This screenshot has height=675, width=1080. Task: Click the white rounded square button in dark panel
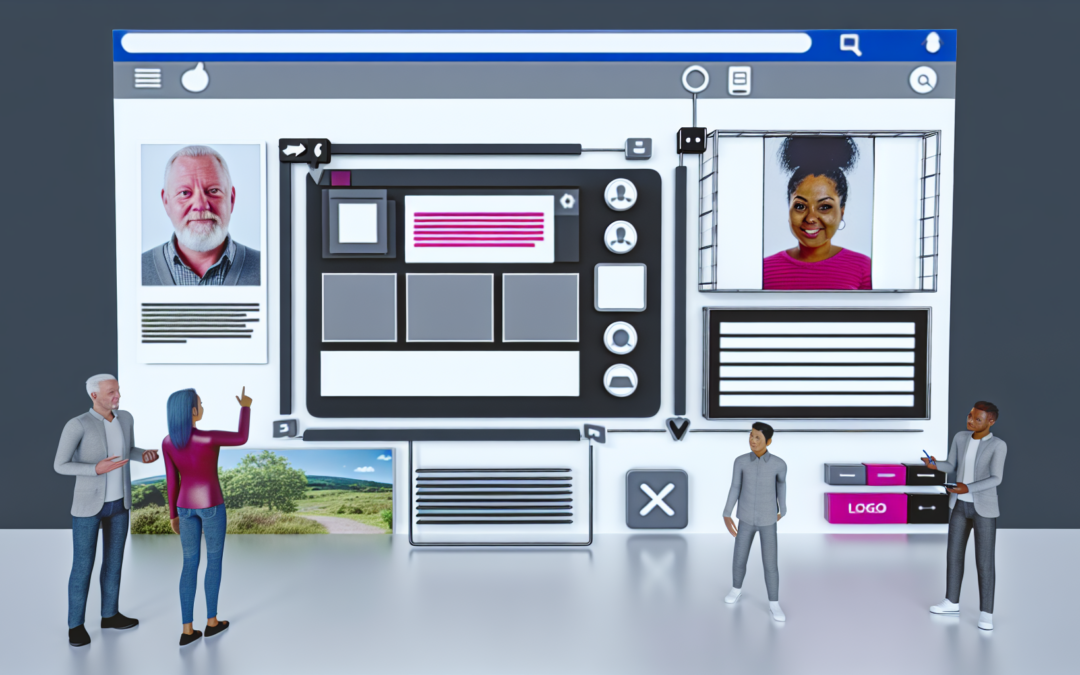(621, 287)
